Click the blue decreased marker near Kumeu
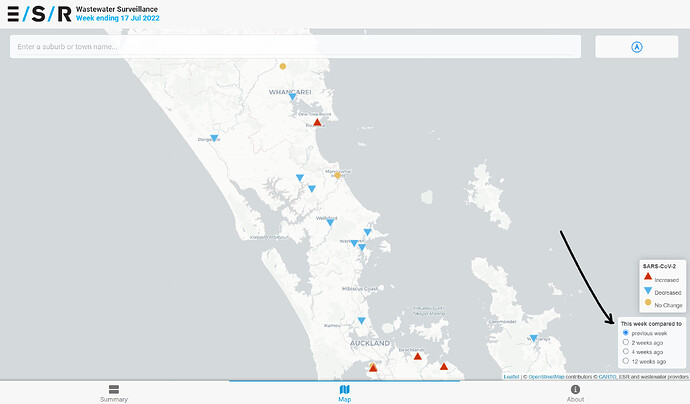 pos(362,321)
